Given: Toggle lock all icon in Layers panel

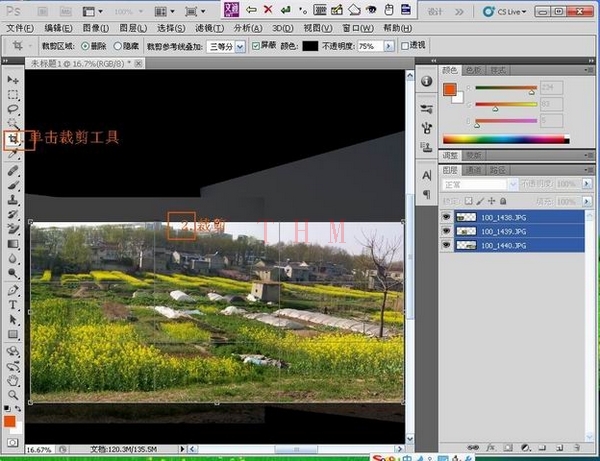Looking at the screenshot, I should click(503, 201).
